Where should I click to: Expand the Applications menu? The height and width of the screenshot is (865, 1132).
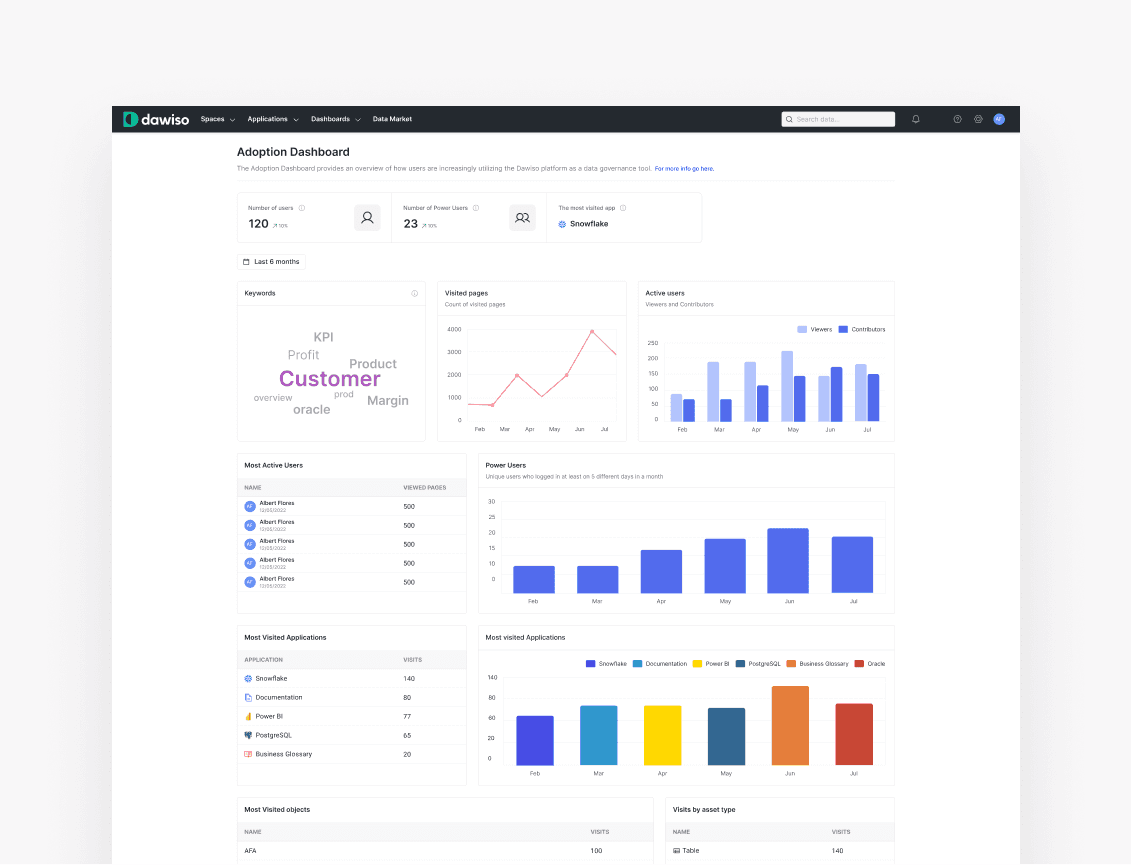[273, 119]
